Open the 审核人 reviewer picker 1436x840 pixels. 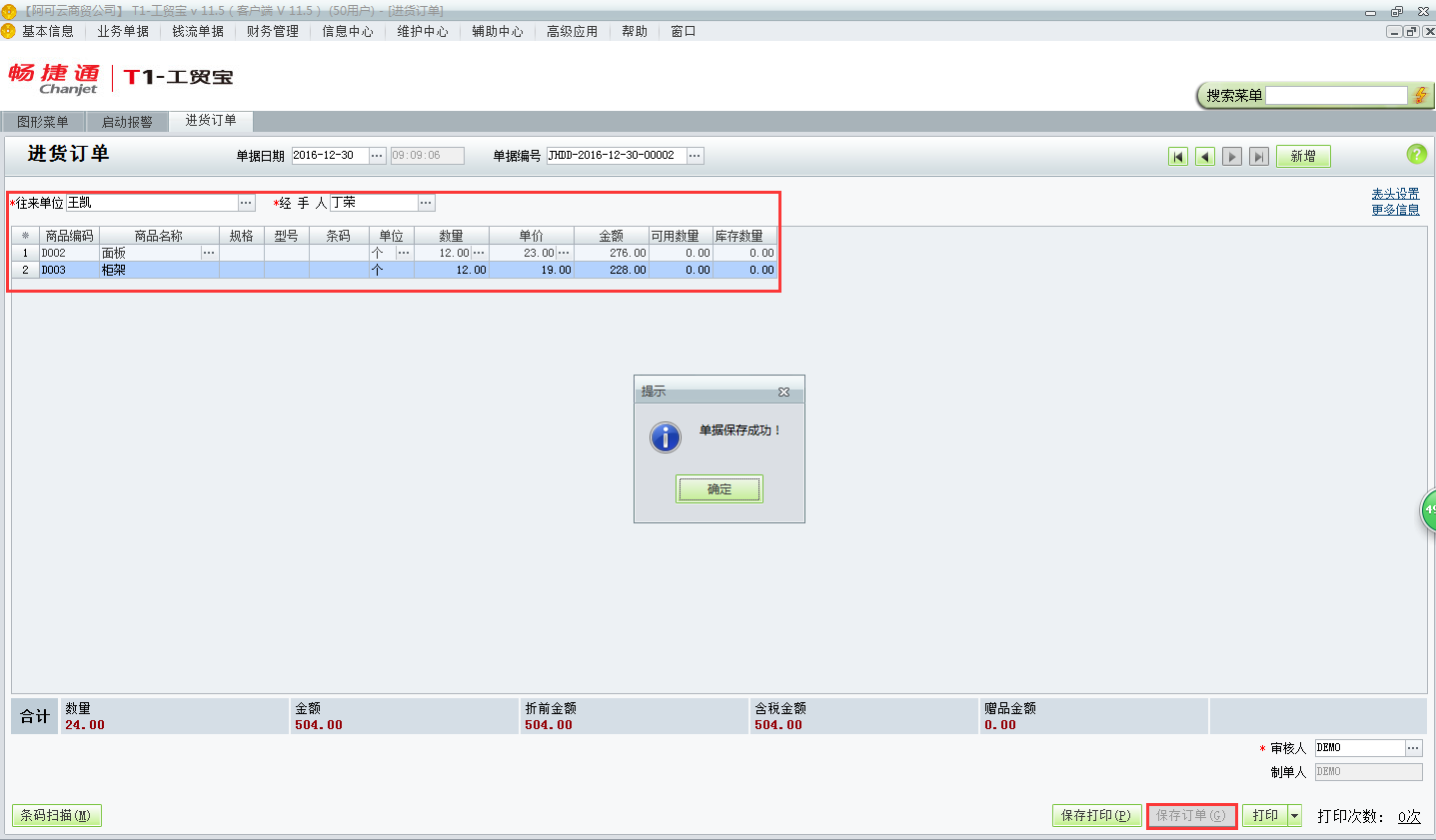tap(1412, 747)
